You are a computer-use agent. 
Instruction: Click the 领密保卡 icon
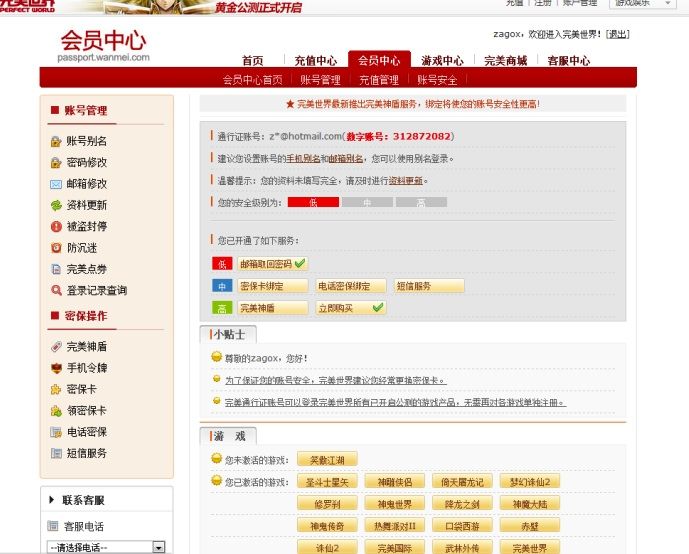click(x=56, y=411)
